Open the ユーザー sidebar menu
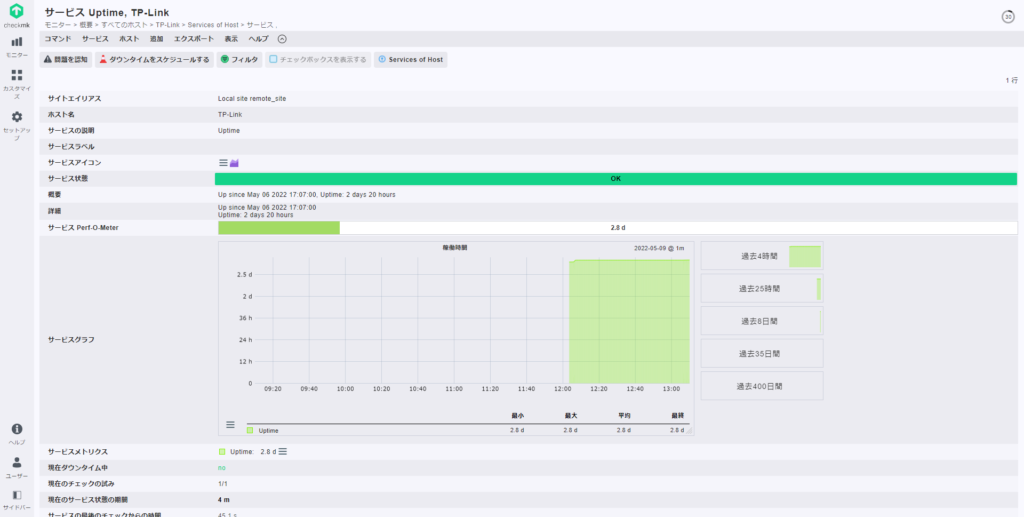 click(16, 467)
